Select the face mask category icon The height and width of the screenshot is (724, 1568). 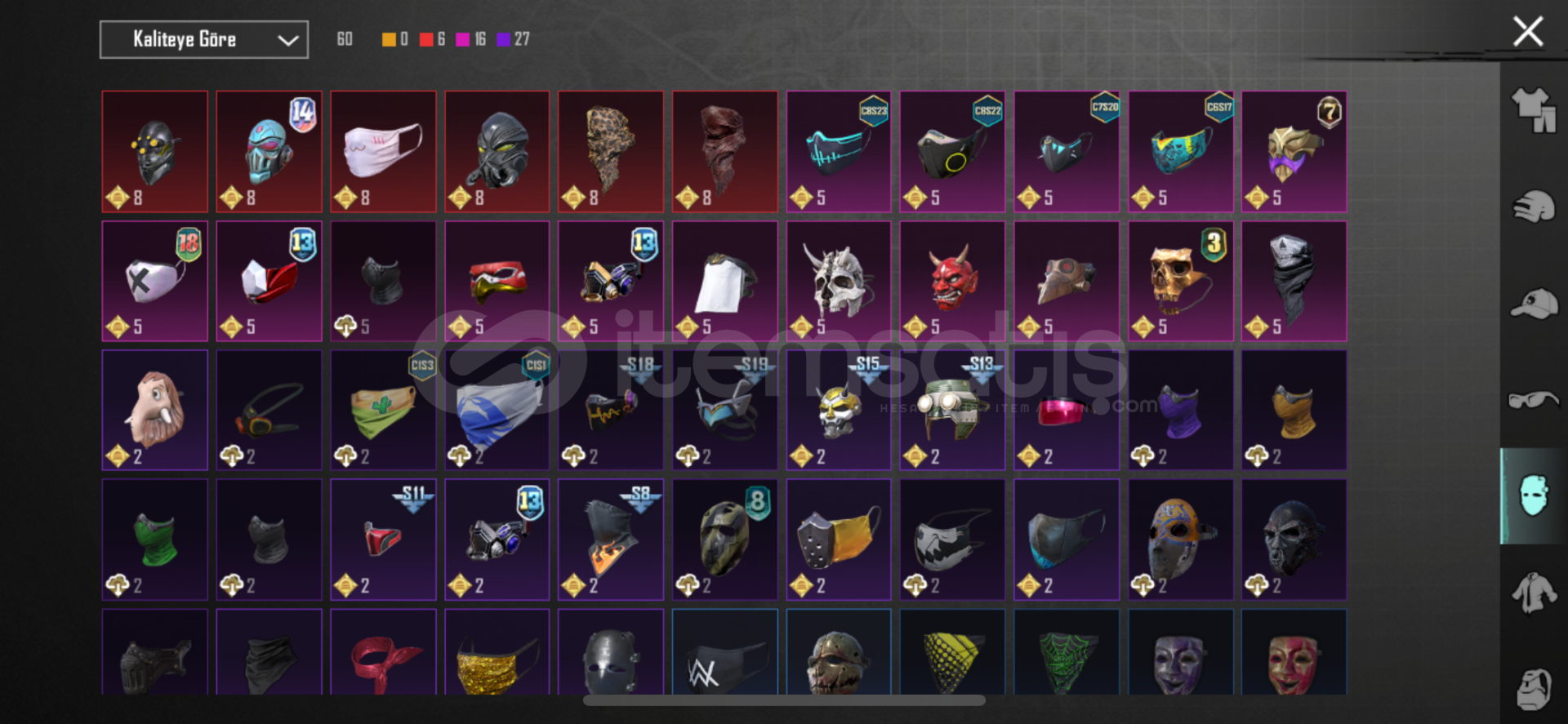(x=1534, y=495)
